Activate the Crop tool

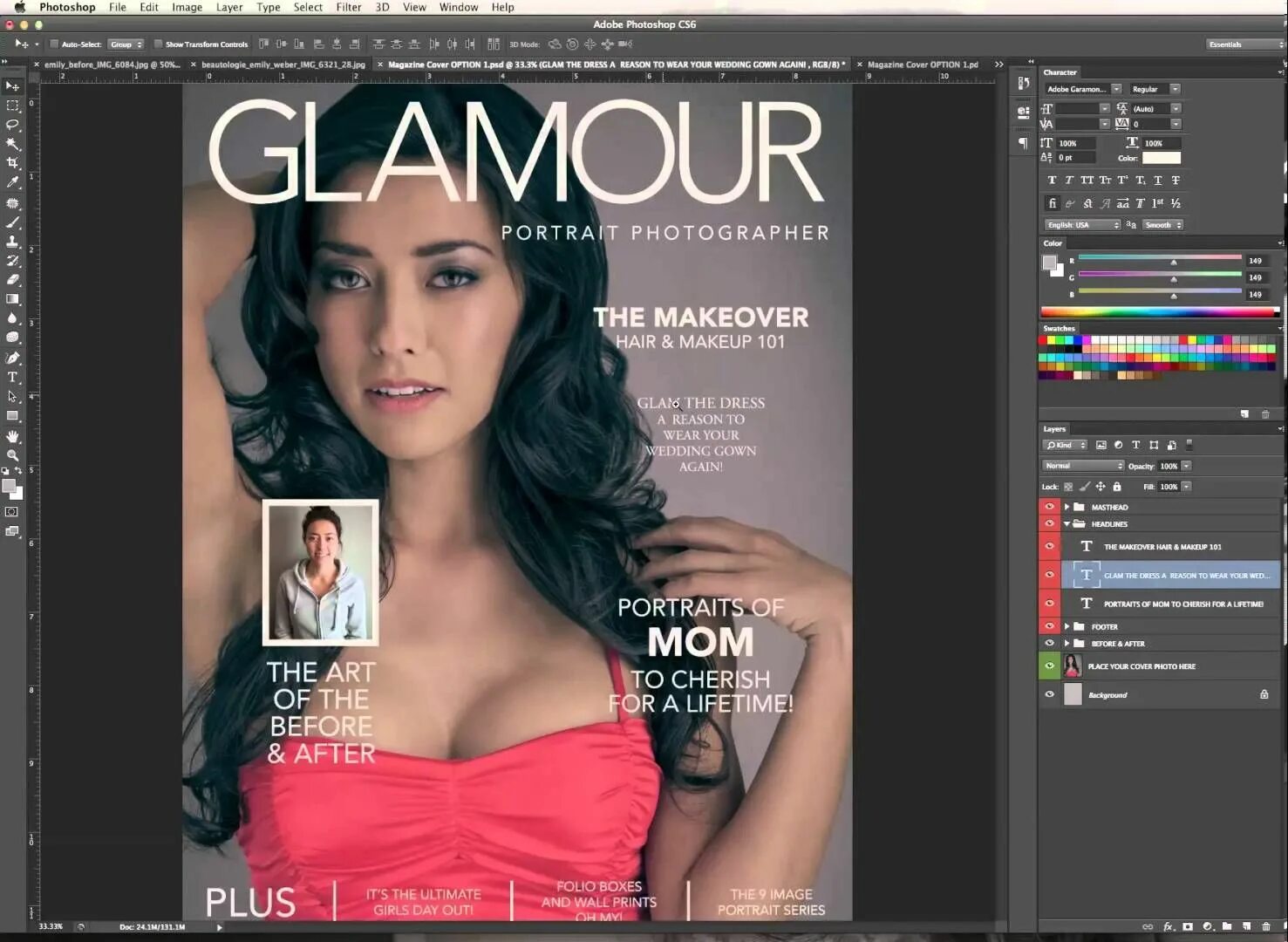coord(12,163)
